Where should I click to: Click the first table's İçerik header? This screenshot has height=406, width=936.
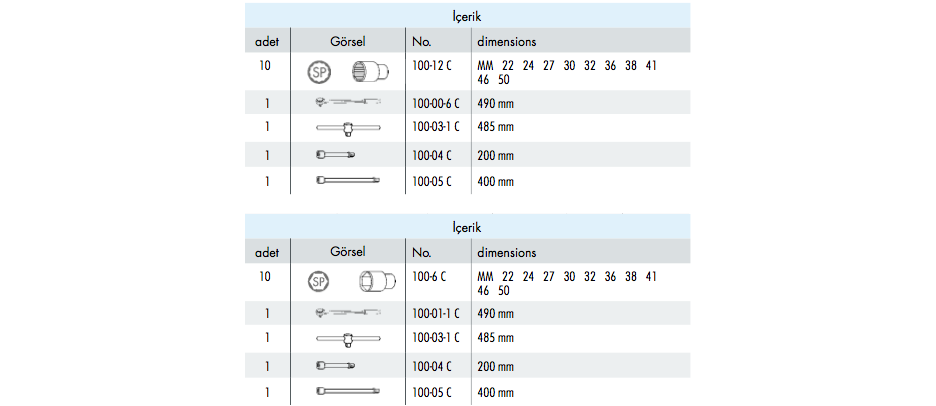click(467, 17)
